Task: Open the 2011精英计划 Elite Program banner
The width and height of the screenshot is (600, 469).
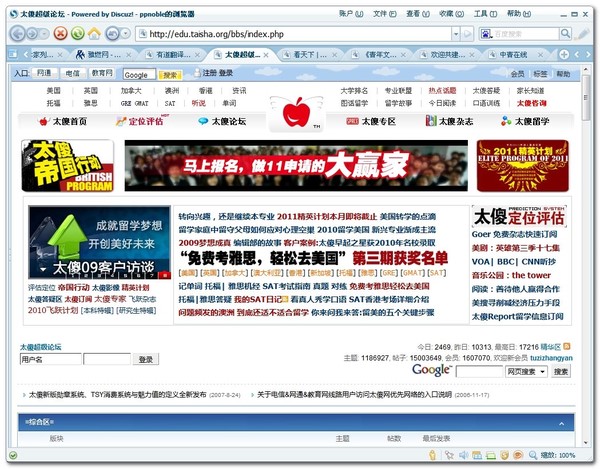Action: tap(523, 166)
